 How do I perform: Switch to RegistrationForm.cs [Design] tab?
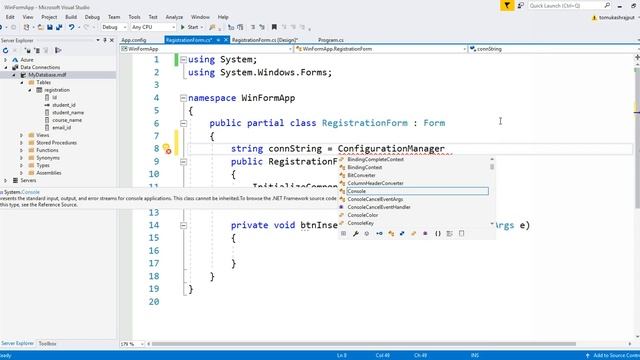(264, 40)
